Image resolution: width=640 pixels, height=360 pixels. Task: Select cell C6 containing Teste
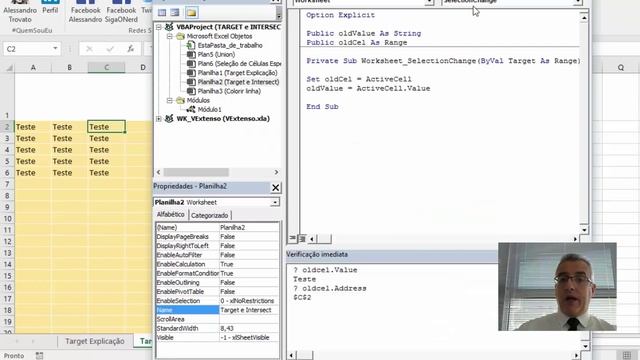click(x=106, y=173)
